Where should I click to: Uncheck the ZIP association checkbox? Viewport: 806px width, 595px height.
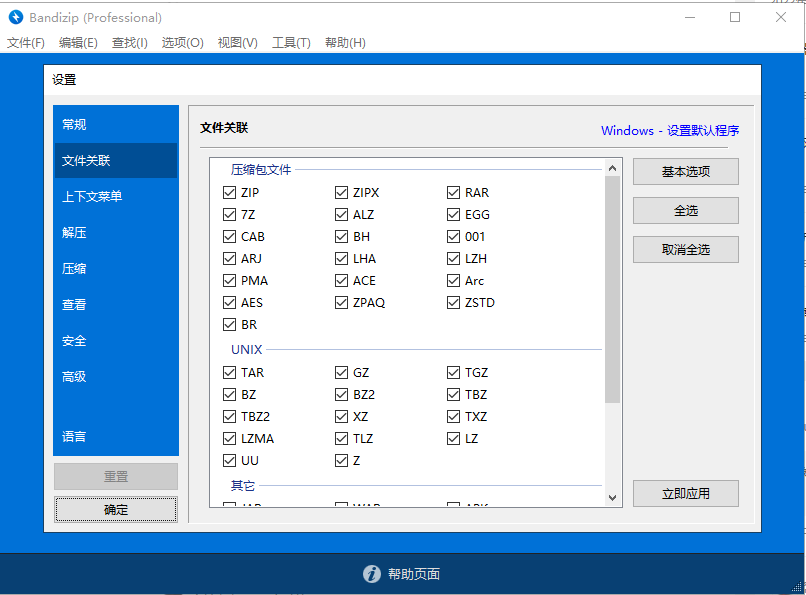point(229,193)
